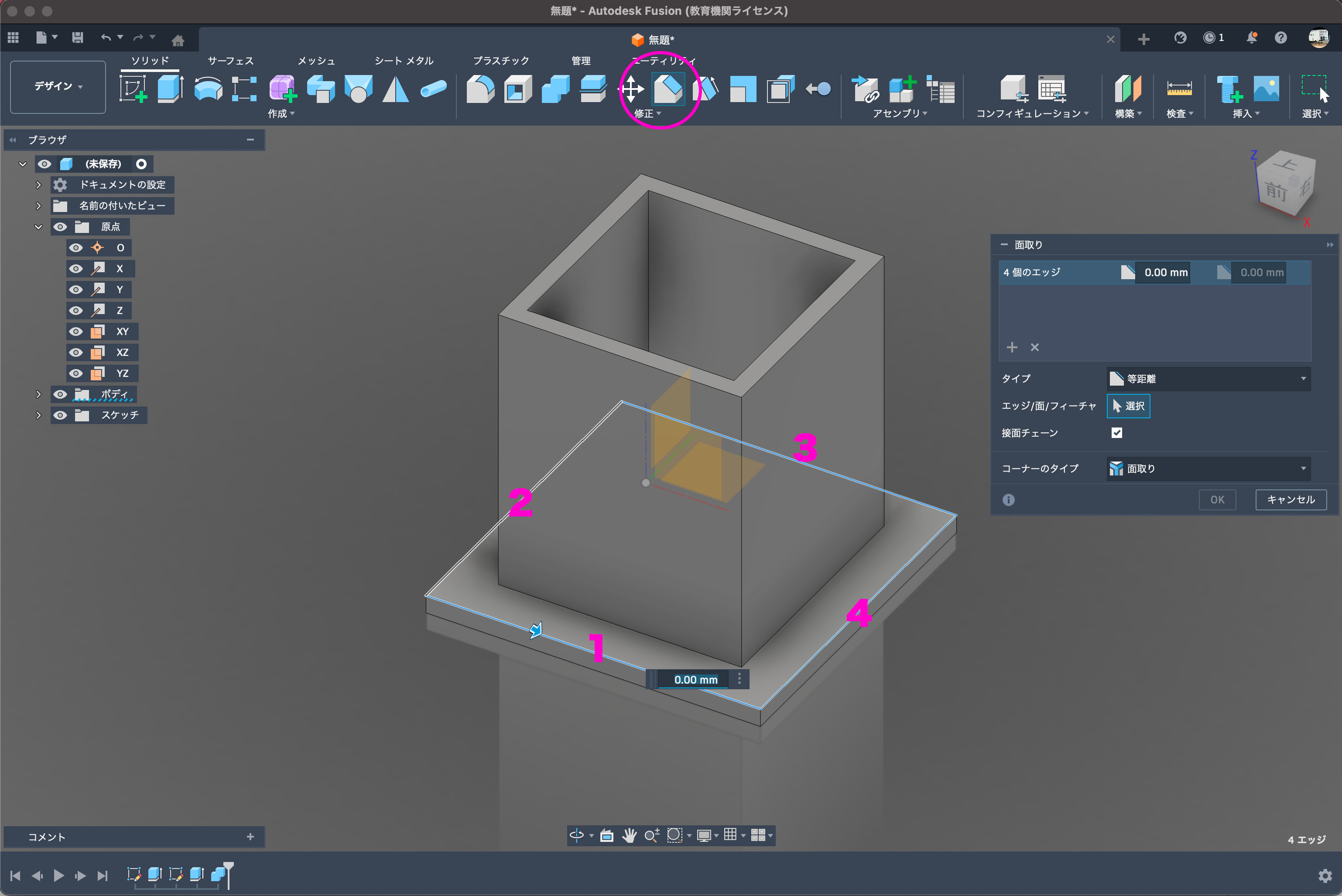1342x896 pixels.
Task: Hide the XY origin plane
Action: pyautogui.click(x=76, y=332)
